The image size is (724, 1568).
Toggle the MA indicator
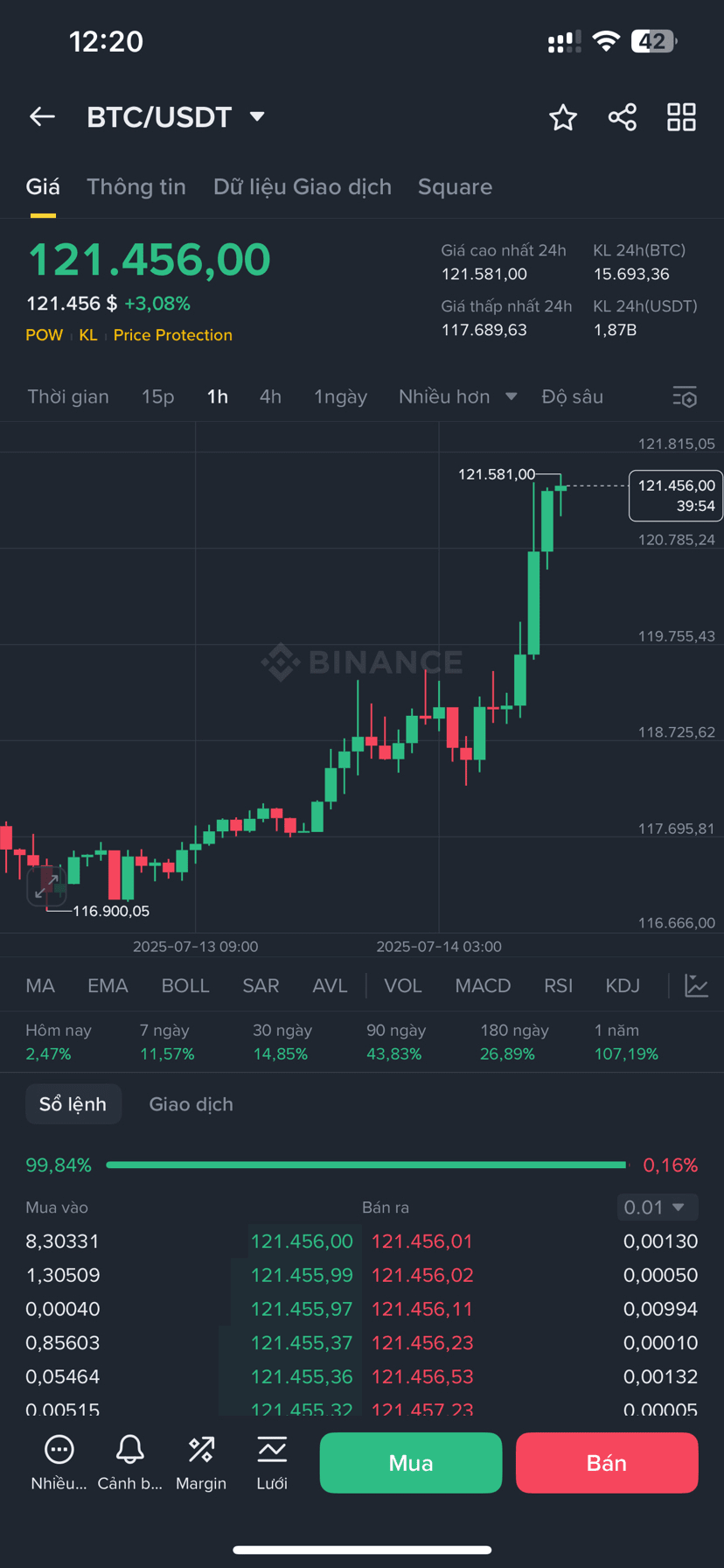pos(40,985)
